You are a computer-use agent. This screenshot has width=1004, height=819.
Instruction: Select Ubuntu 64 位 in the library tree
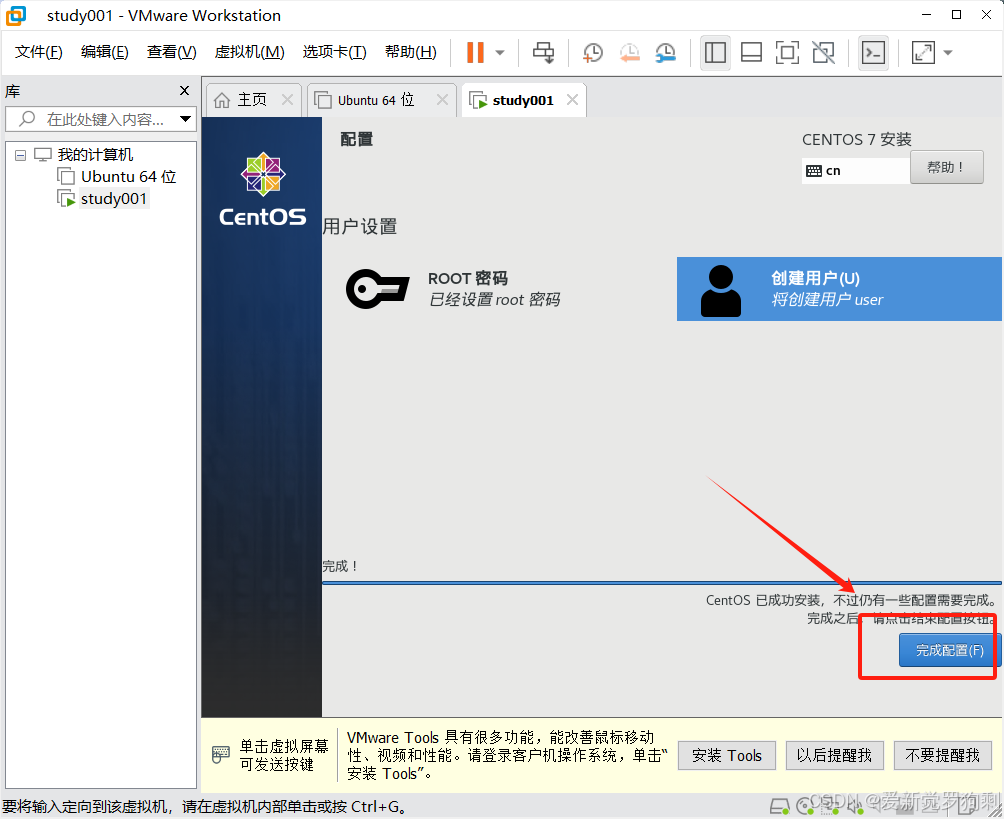tap(128, 176)
